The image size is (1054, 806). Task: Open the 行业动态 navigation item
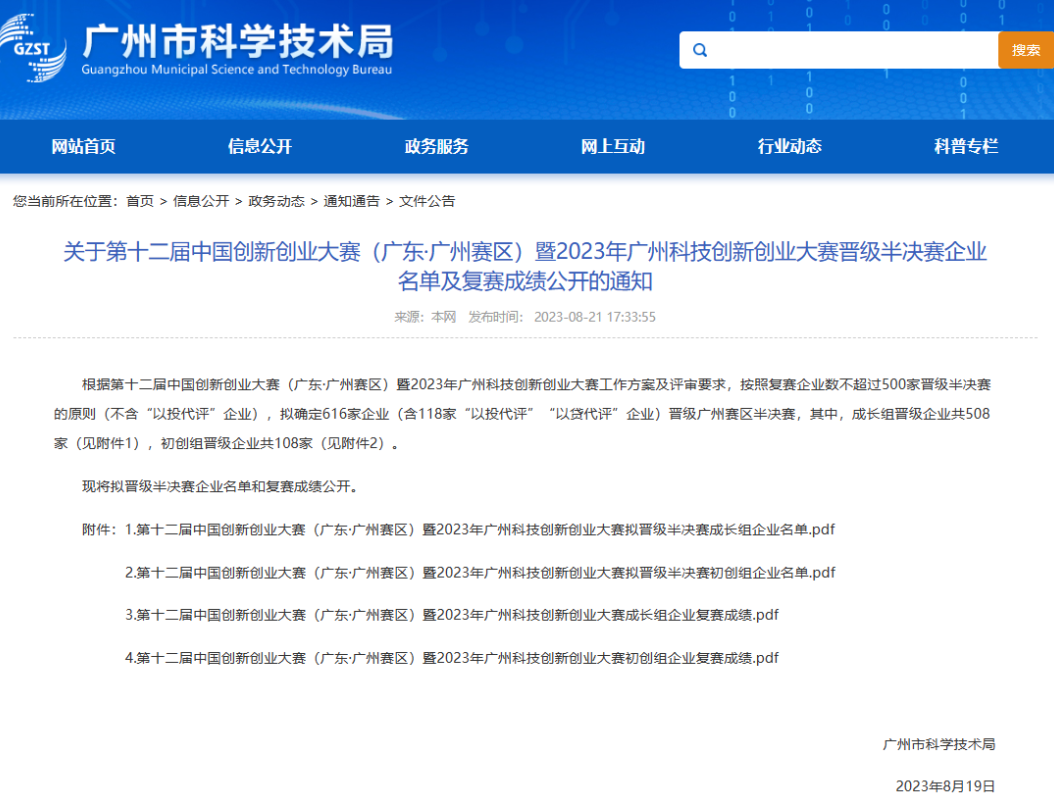pos(789,147)
